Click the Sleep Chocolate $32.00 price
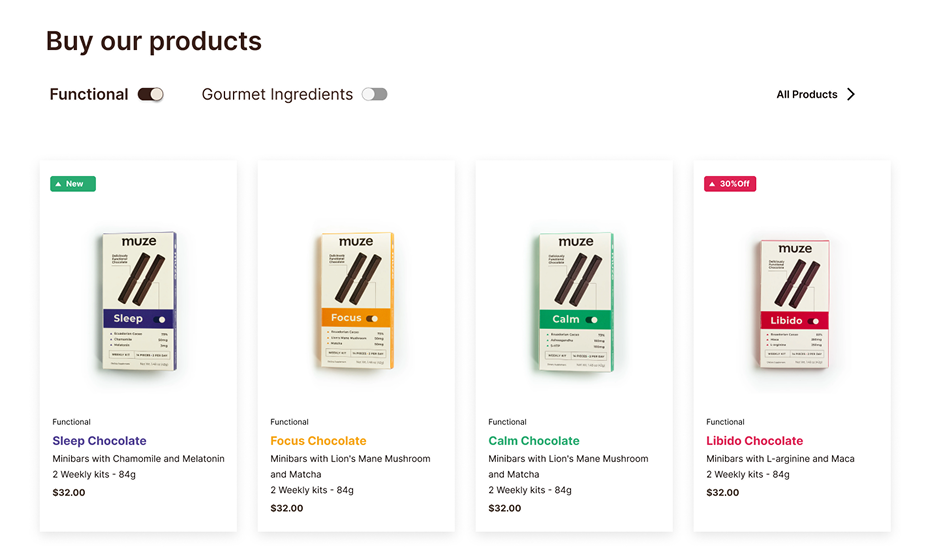The image size is (935, 550). (68, 492)
